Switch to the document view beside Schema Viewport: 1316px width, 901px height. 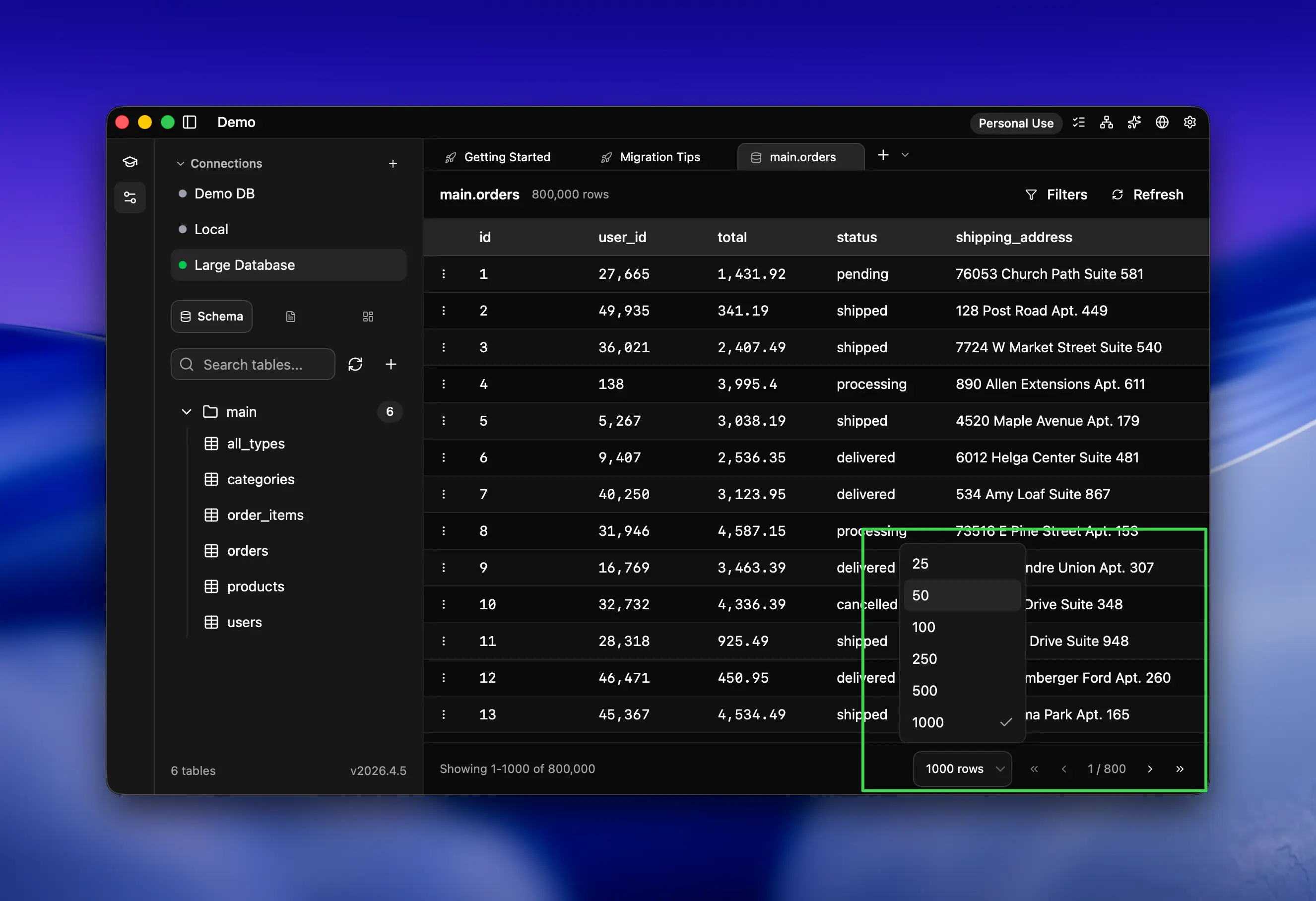[x=290, y=316]
